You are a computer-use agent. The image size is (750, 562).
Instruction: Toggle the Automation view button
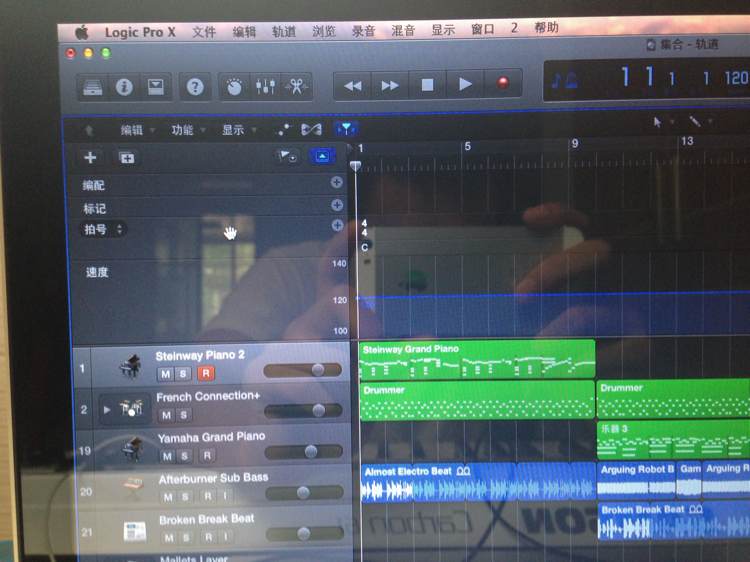click(x=284, y=129)
